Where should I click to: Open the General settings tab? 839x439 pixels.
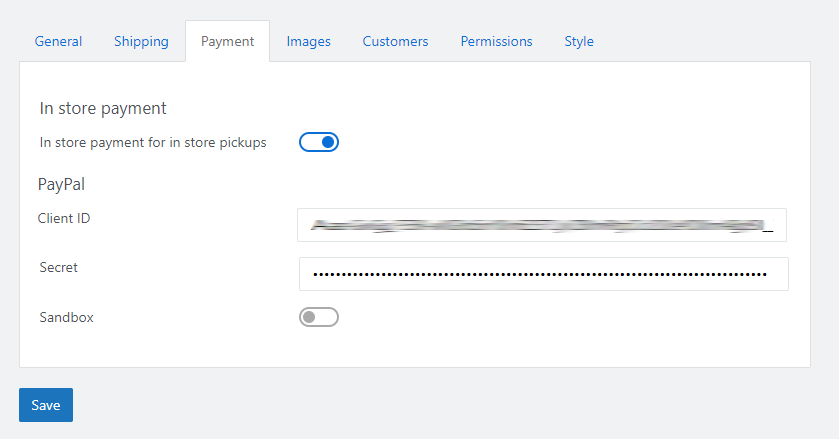[x=58, y=41]
